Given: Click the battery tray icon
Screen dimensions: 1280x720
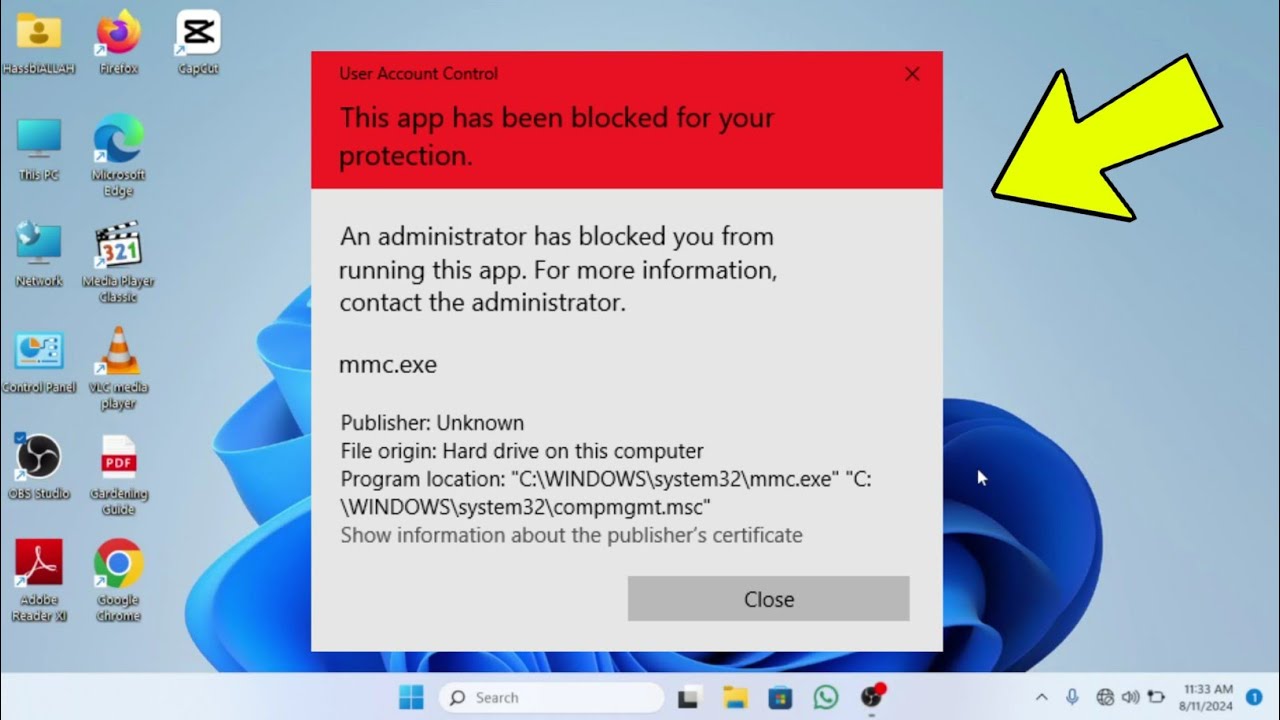Looking at the screenshot, I should click(1156, 697).
